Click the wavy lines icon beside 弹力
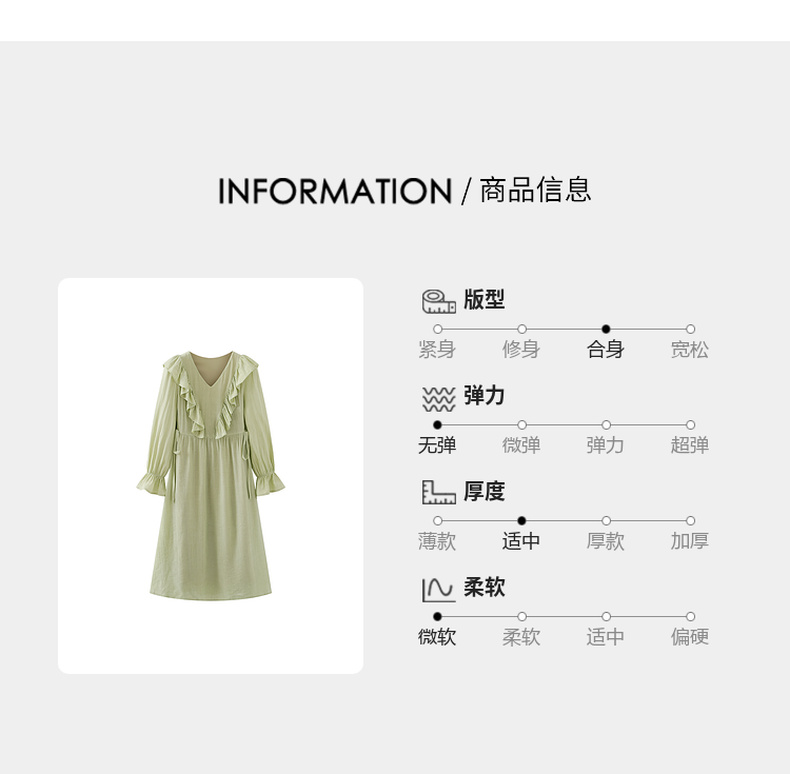 point(439,399)
